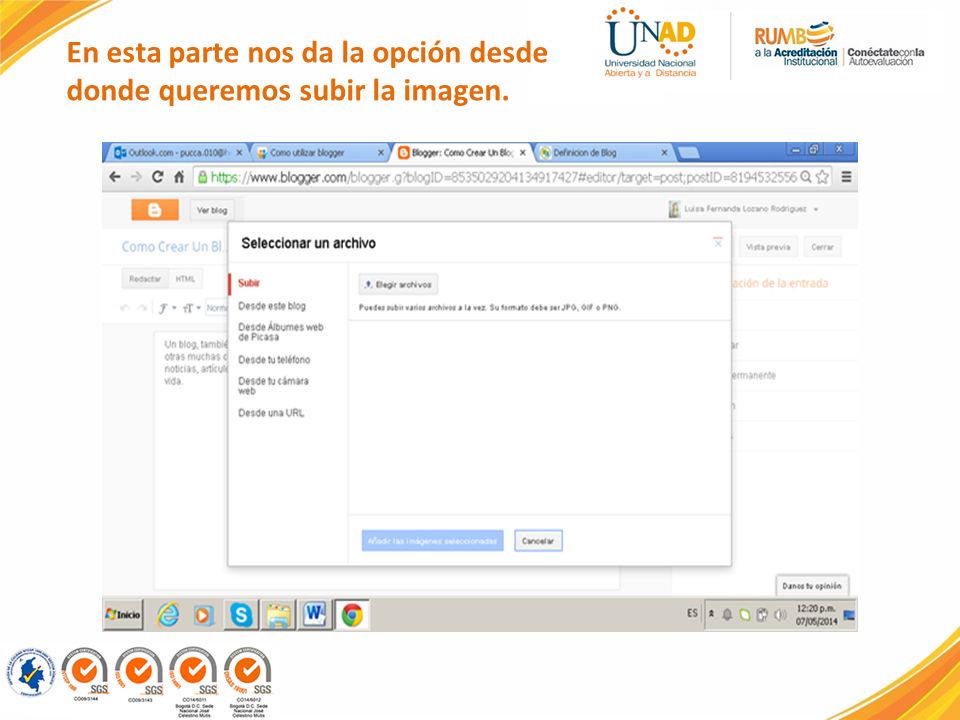Click the Danos tu opinión button
Screen dimensions: 960x720
(812, 586)
